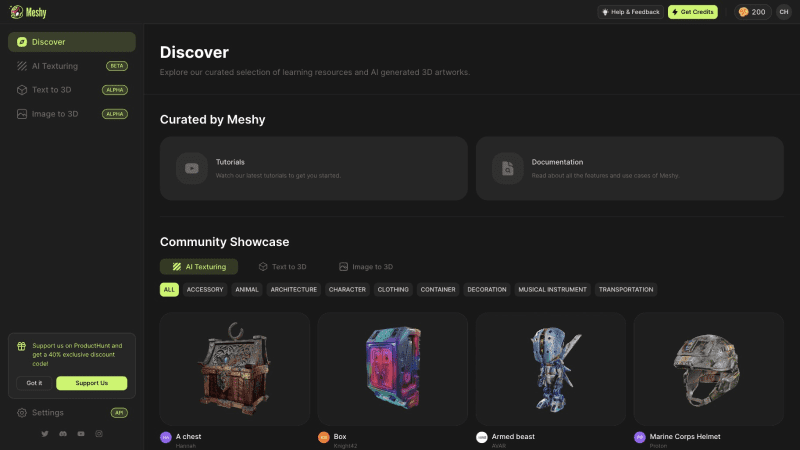Open the Marine Corps Helmet model thumbnail
Image resolution: width=800 pixels, height=450 pixels.
pos(708,368)
